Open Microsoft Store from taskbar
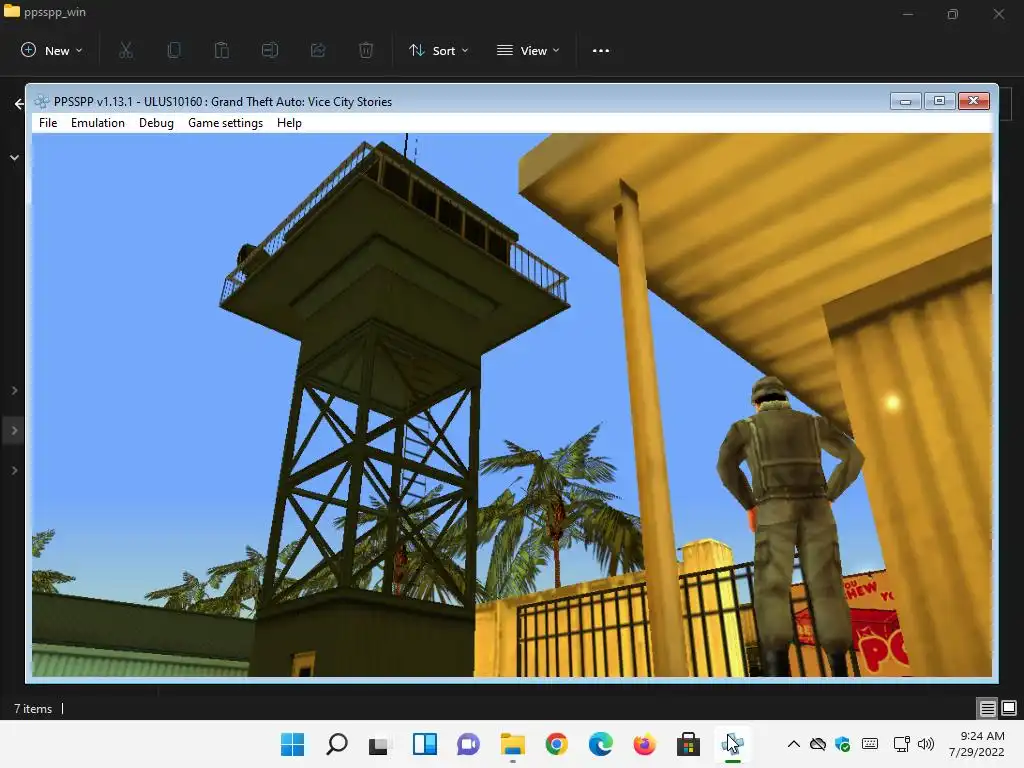 (x=688, y=744)
